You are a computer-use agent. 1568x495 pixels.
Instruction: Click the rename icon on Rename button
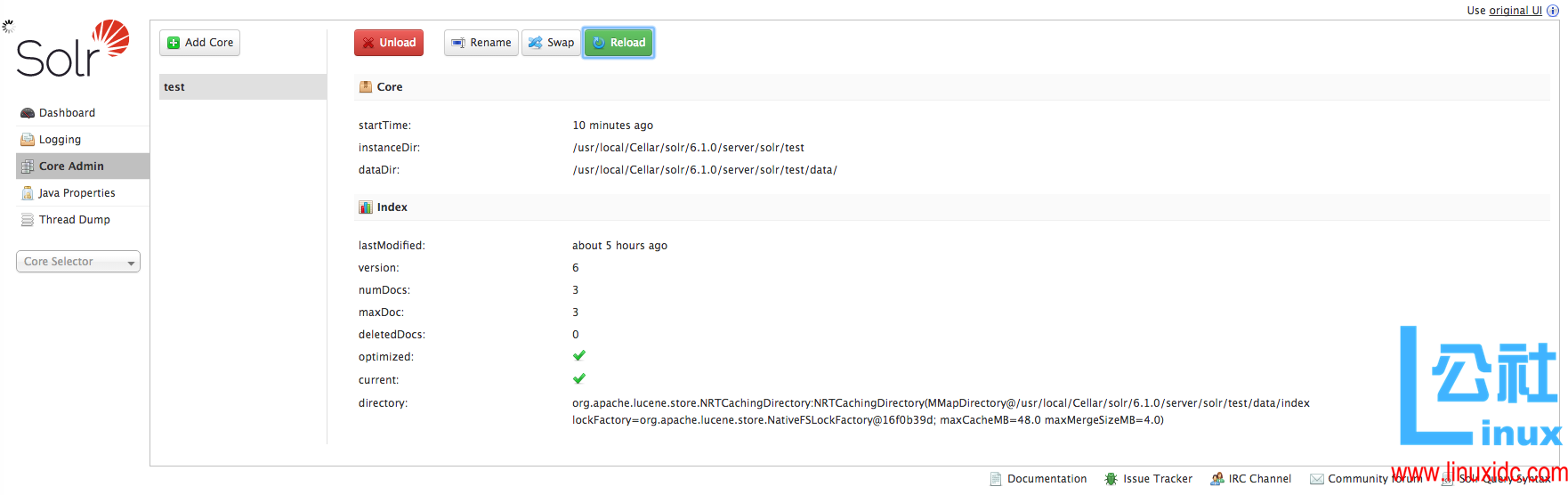458,43
